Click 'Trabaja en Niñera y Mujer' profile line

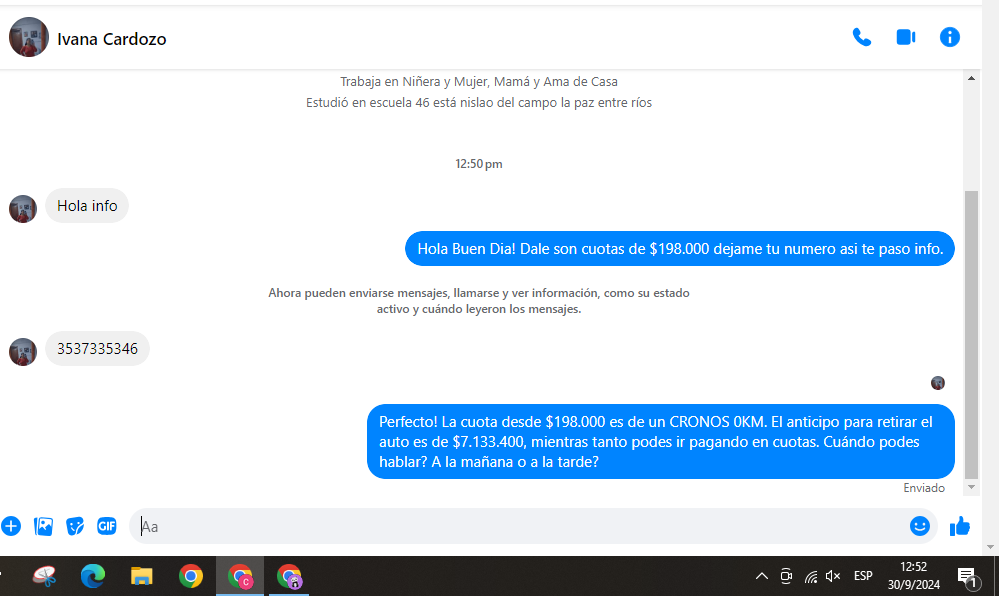pyautogui.click(x=478, y=82)
